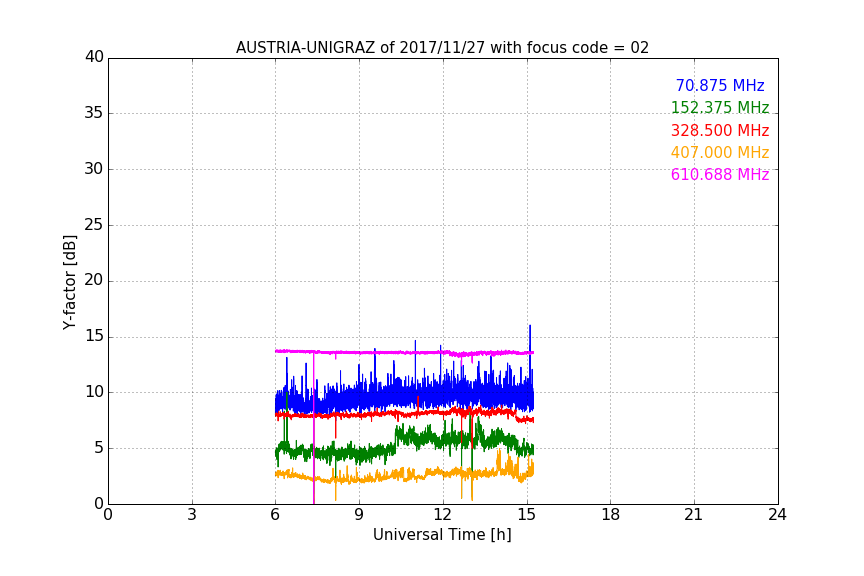The height and width of the screenshot is (576, 864).
Task: Click x-axis tick label 18
Action: click(611, 515)
